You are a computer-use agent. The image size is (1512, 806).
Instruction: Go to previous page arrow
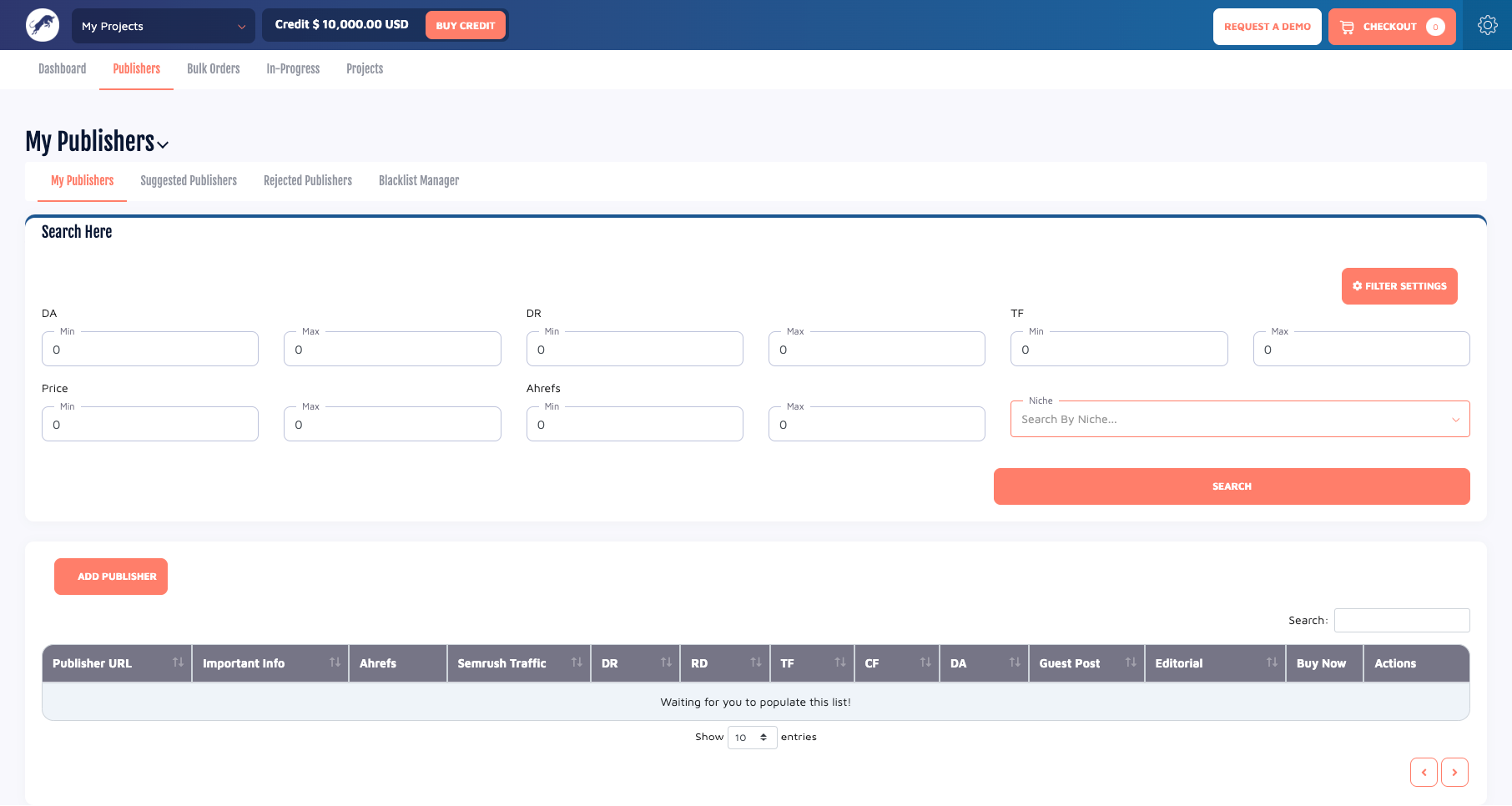point(1424,772)
